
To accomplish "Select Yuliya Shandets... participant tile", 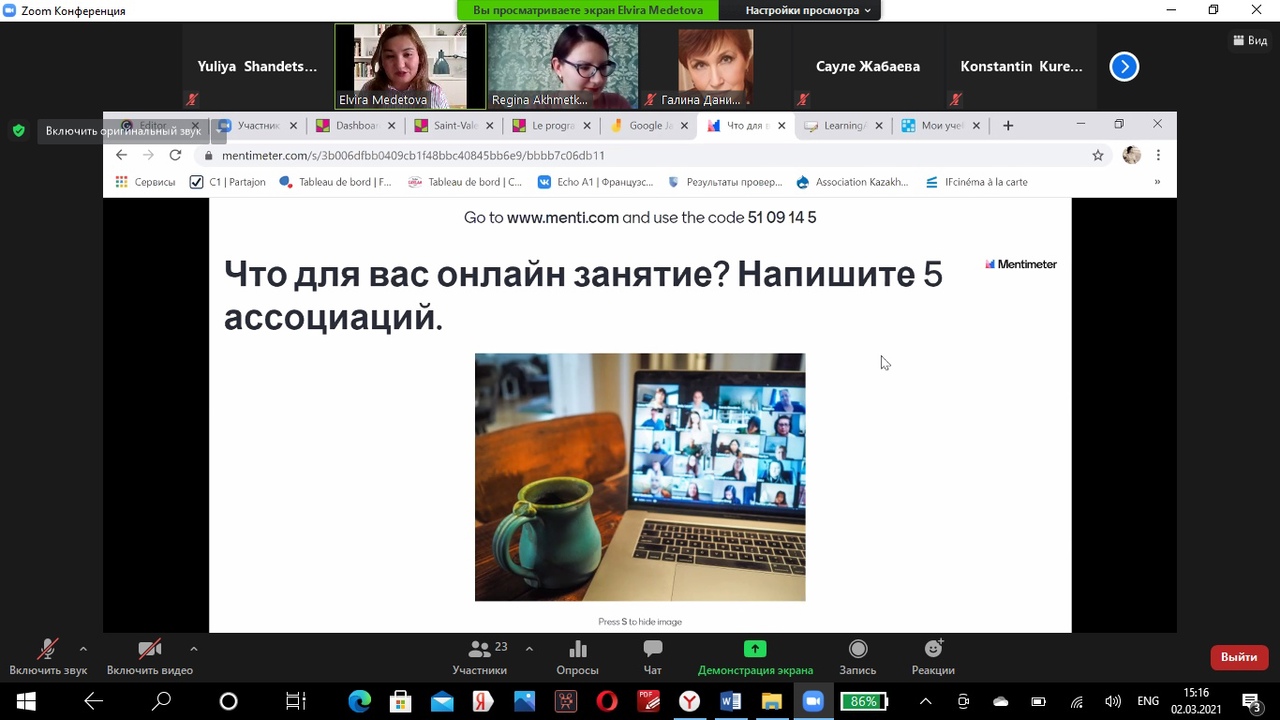I will (257, 66).
